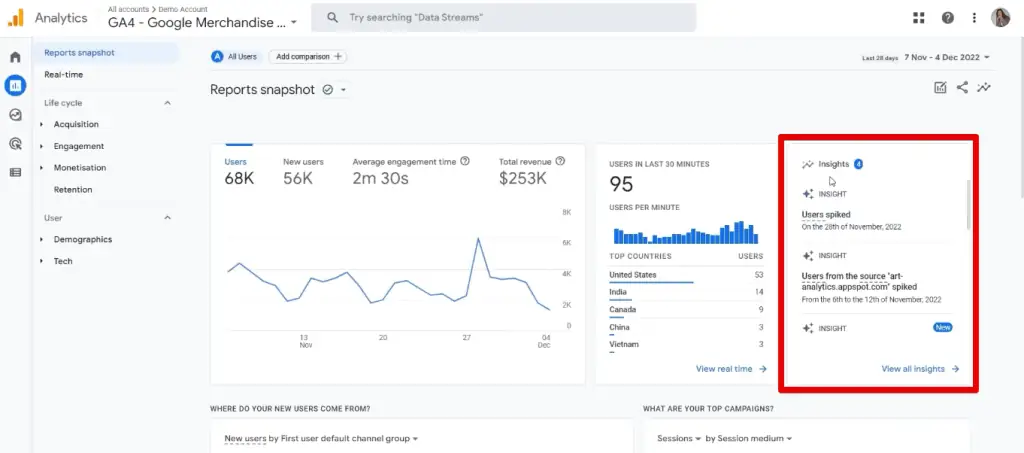Open the date range dropdown

946,58
